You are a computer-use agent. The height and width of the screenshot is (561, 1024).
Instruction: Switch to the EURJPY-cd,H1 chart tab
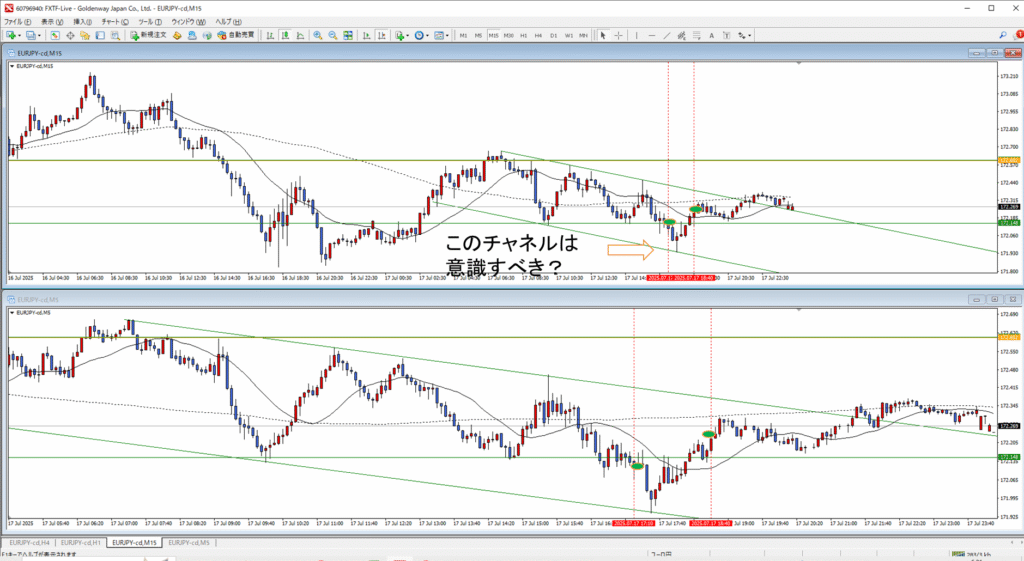(x=82, y=543)
